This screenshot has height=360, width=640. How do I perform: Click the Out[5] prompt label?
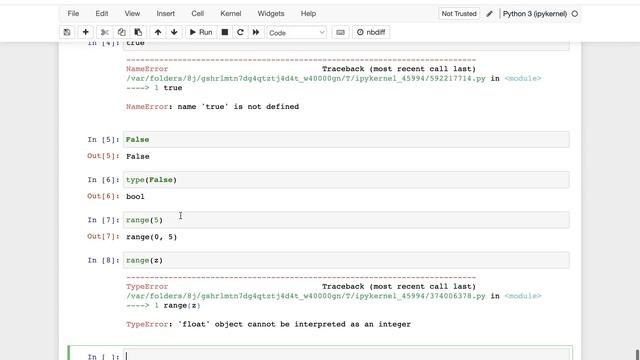coord(103,156)
